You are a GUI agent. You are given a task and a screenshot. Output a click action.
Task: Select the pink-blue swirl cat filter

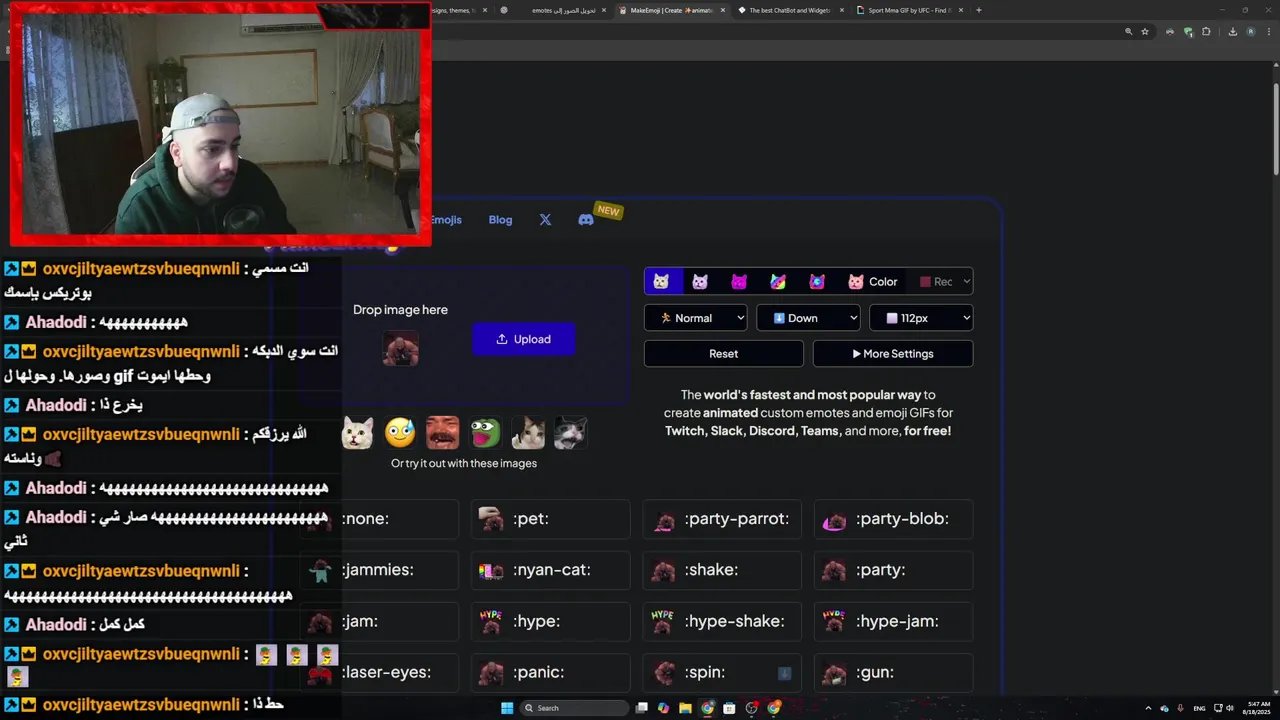[817, 282]
